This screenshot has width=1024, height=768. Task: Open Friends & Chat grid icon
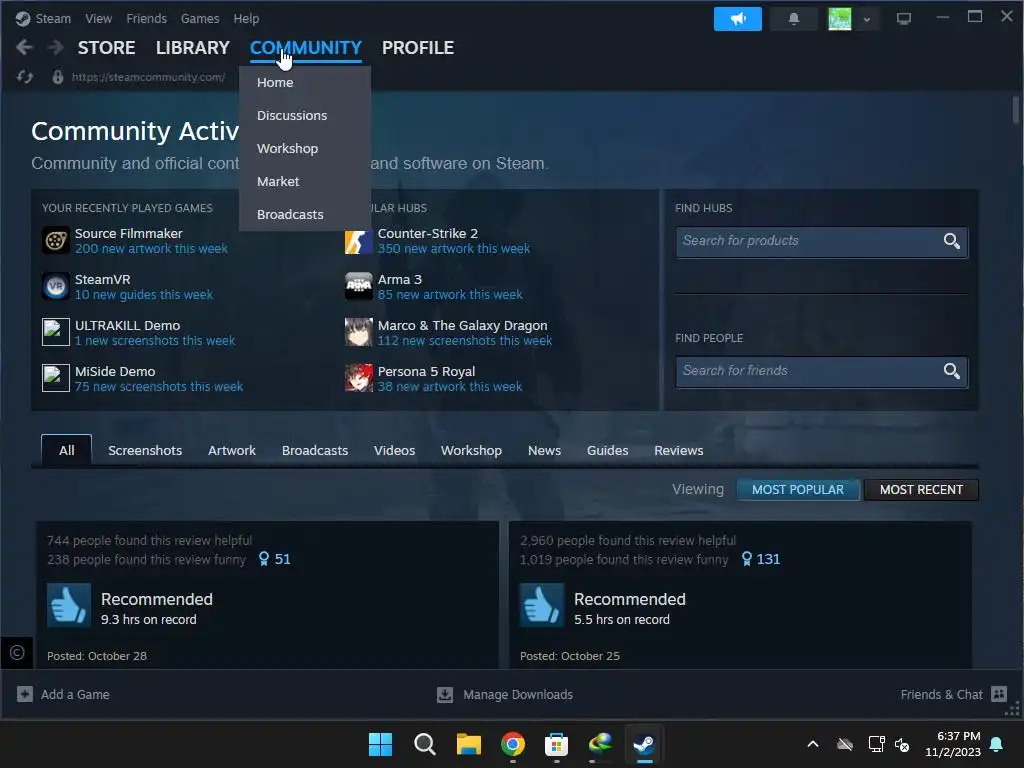pyautogui.click(x=999, y=694)
